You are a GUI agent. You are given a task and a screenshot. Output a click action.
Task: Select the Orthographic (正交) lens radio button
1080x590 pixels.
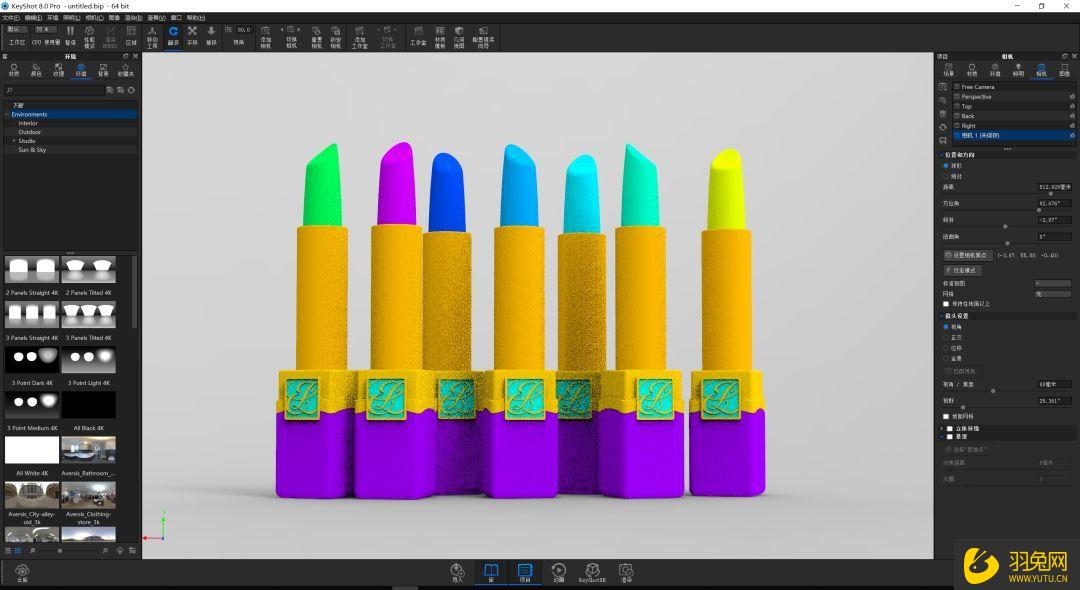944,337
